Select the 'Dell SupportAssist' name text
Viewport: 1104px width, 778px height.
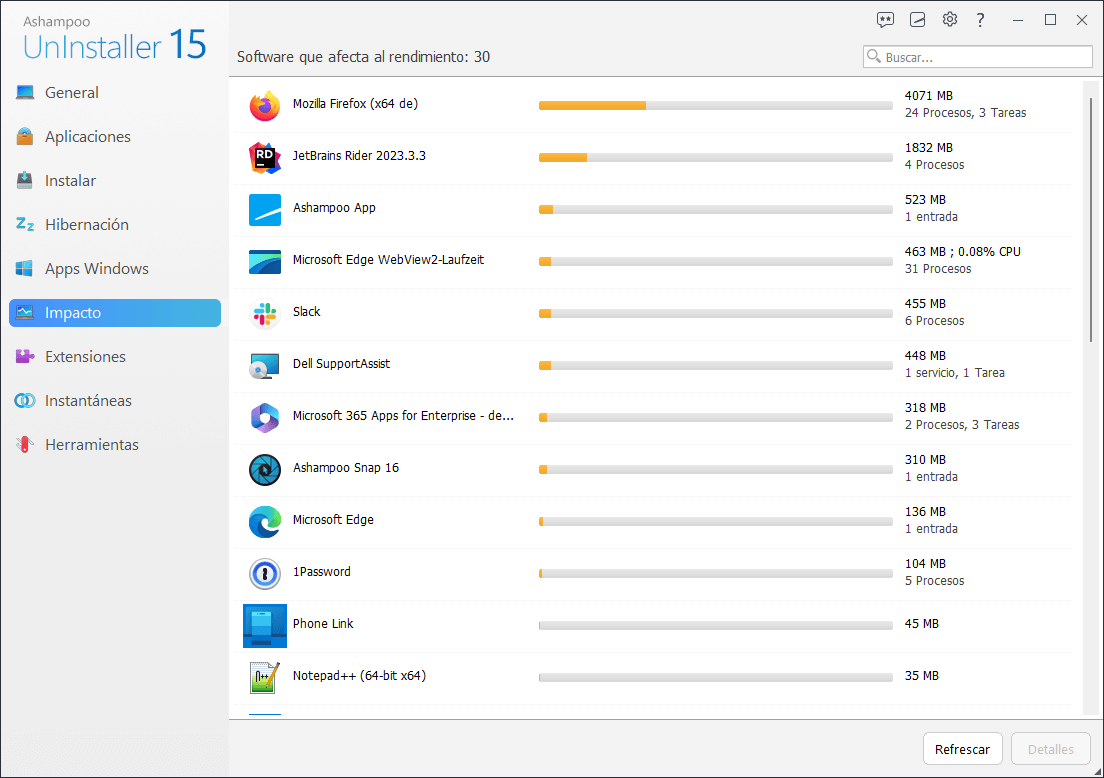(341, 363)
